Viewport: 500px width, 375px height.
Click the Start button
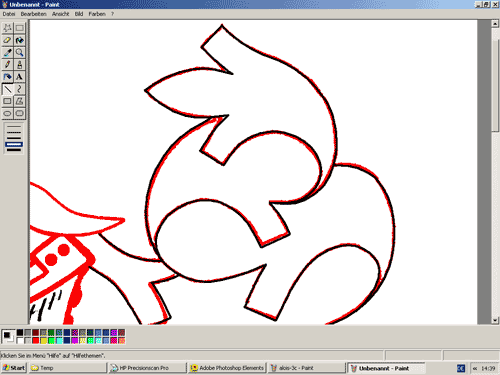coord(14,368)
